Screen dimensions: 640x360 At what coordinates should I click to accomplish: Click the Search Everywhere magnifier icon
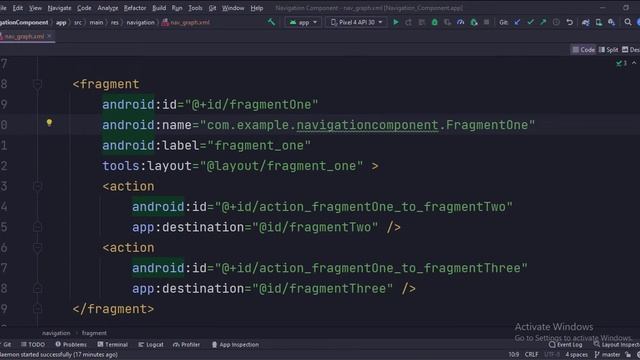628,22
